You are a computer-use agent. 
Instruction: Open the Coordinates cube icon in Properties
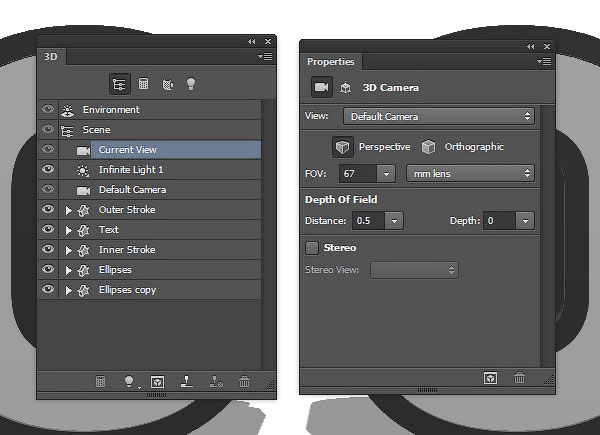pyautogui.click(x=346, y=87)
